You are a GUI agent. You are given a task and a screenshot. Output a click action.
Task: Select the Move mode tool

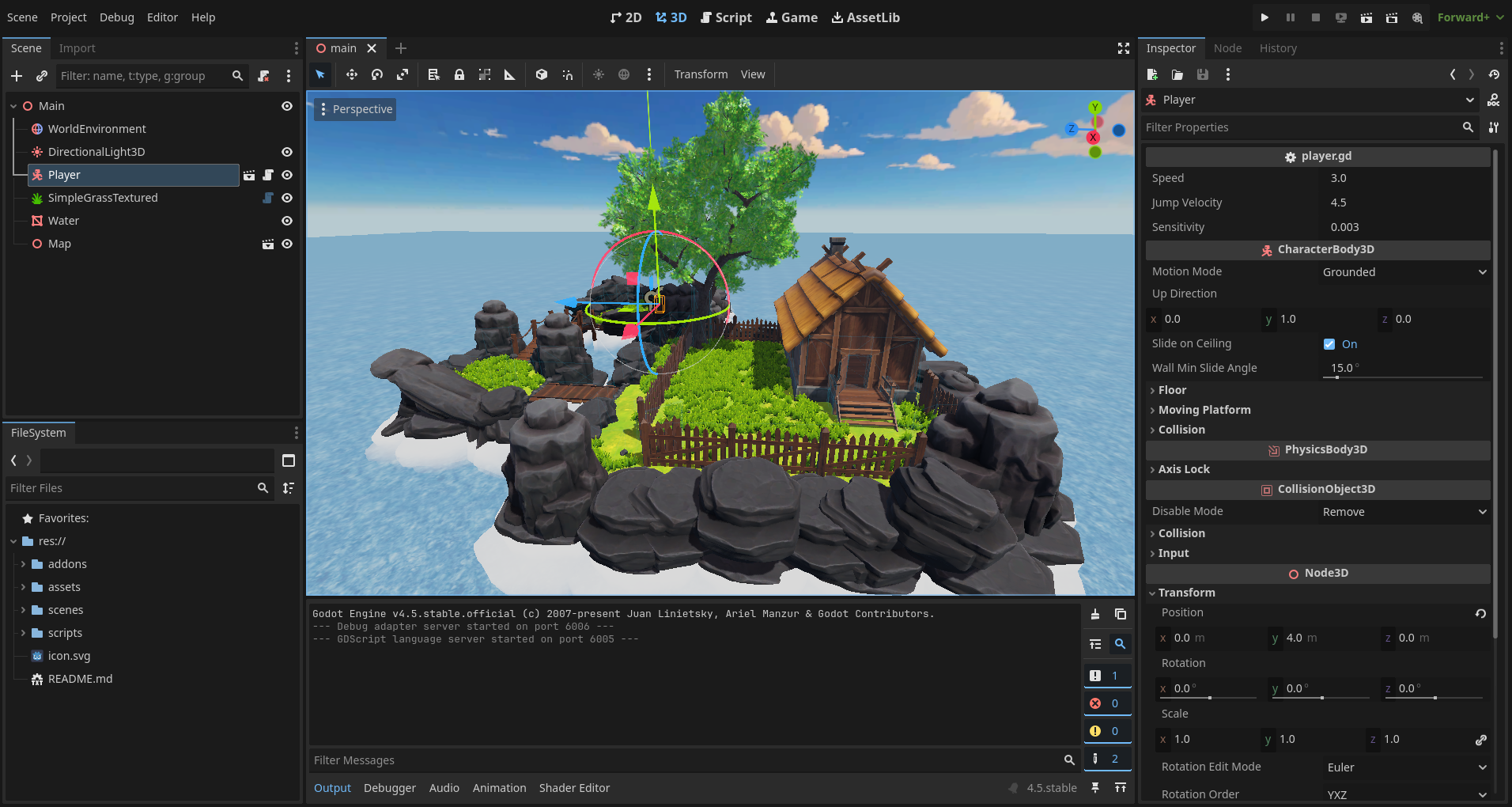[x=351, y=74]
